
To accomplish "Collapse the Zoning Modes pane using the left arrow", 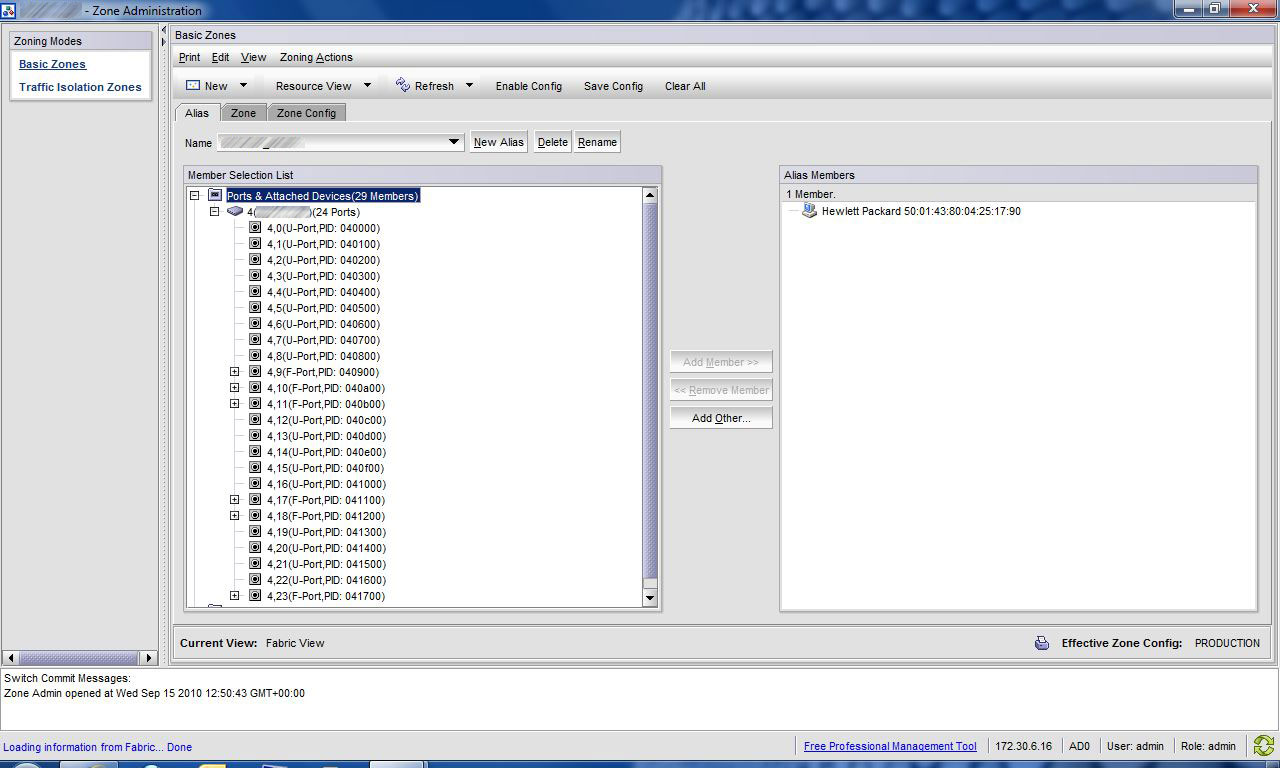I will coord(164,31).
